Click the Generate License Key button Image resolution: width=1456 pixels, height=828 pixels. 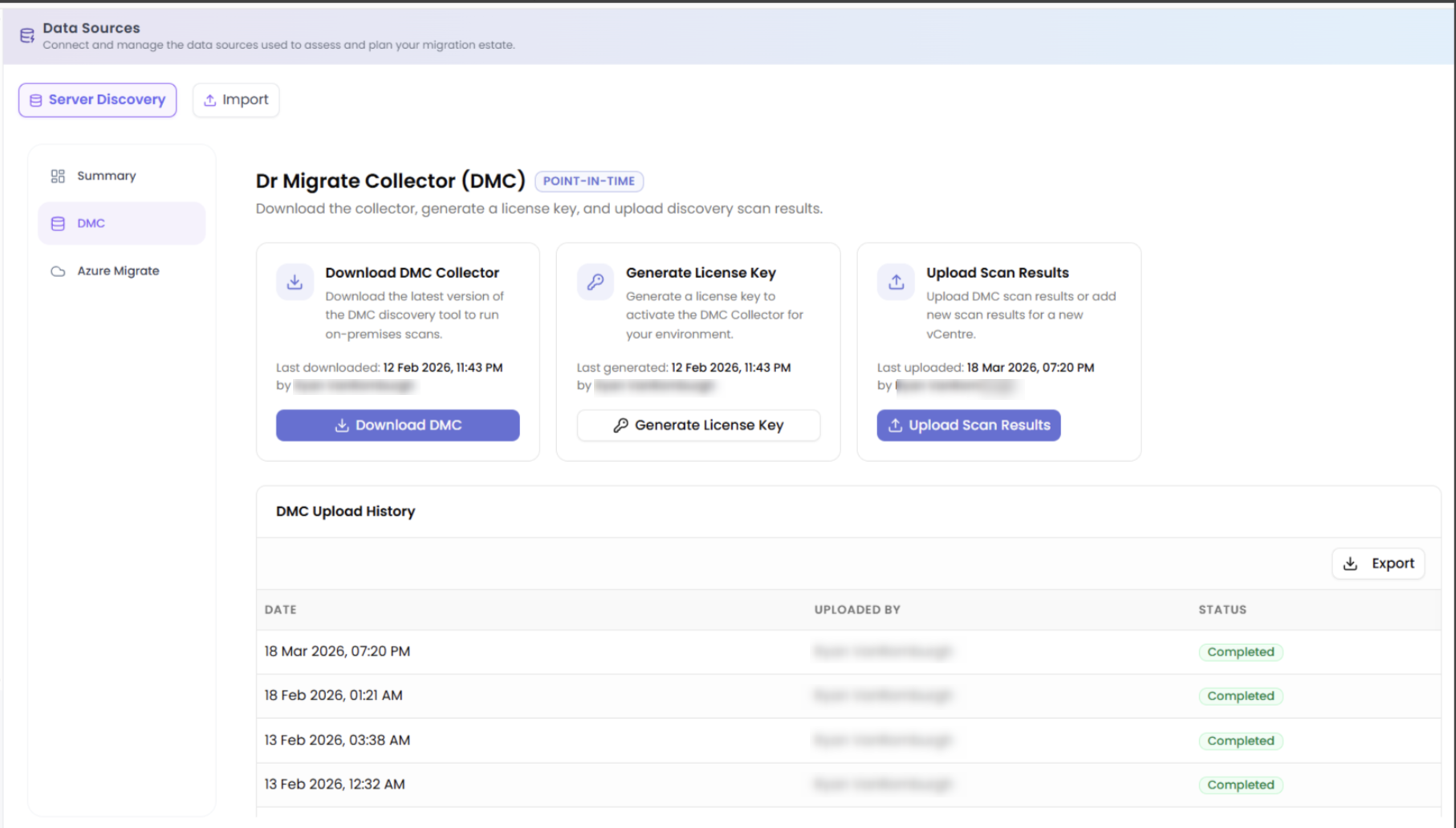[698, 425]
